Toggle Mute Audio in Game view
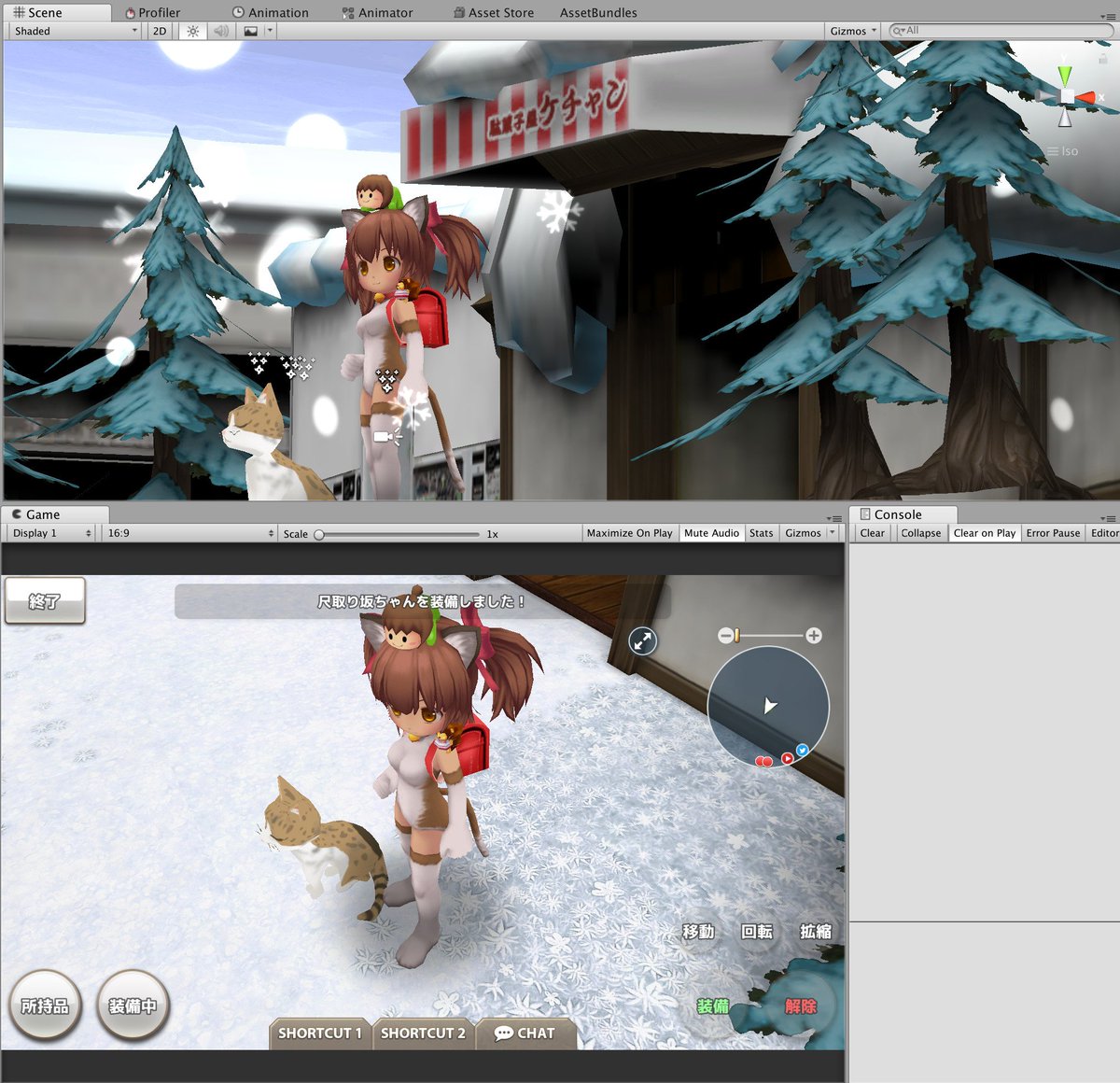Image resolution: width=1120 pixels, height=1083 pixels. 711,533
